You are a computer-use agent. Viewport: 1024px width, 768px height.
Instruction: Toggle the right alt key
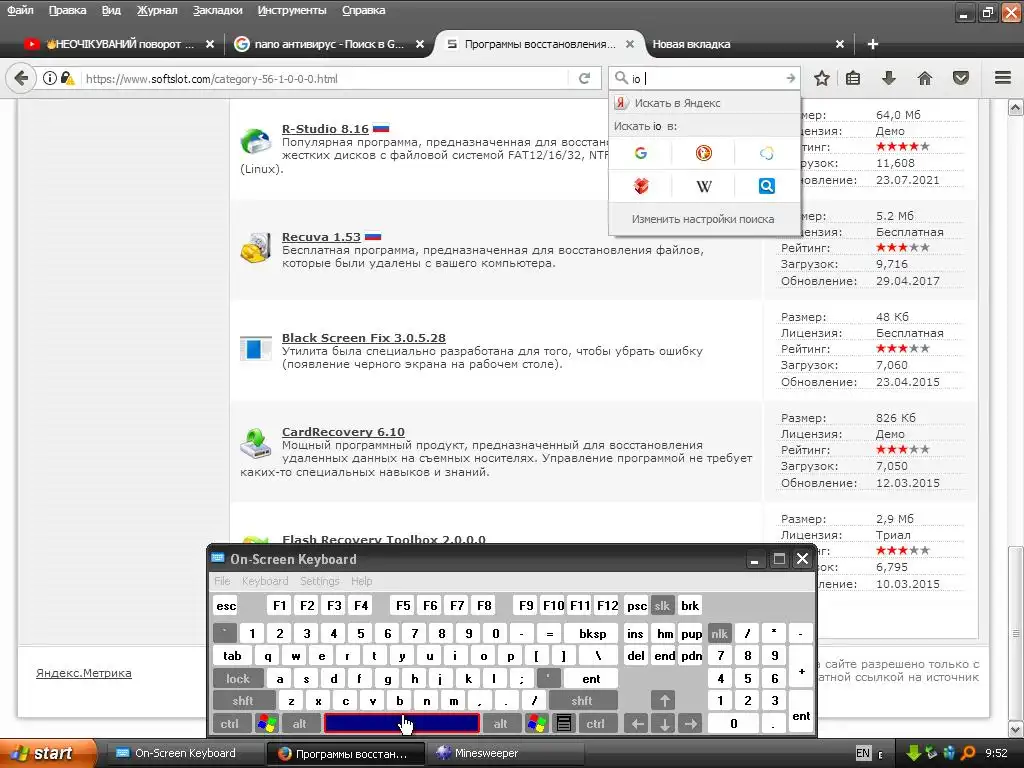coord(500,724)
